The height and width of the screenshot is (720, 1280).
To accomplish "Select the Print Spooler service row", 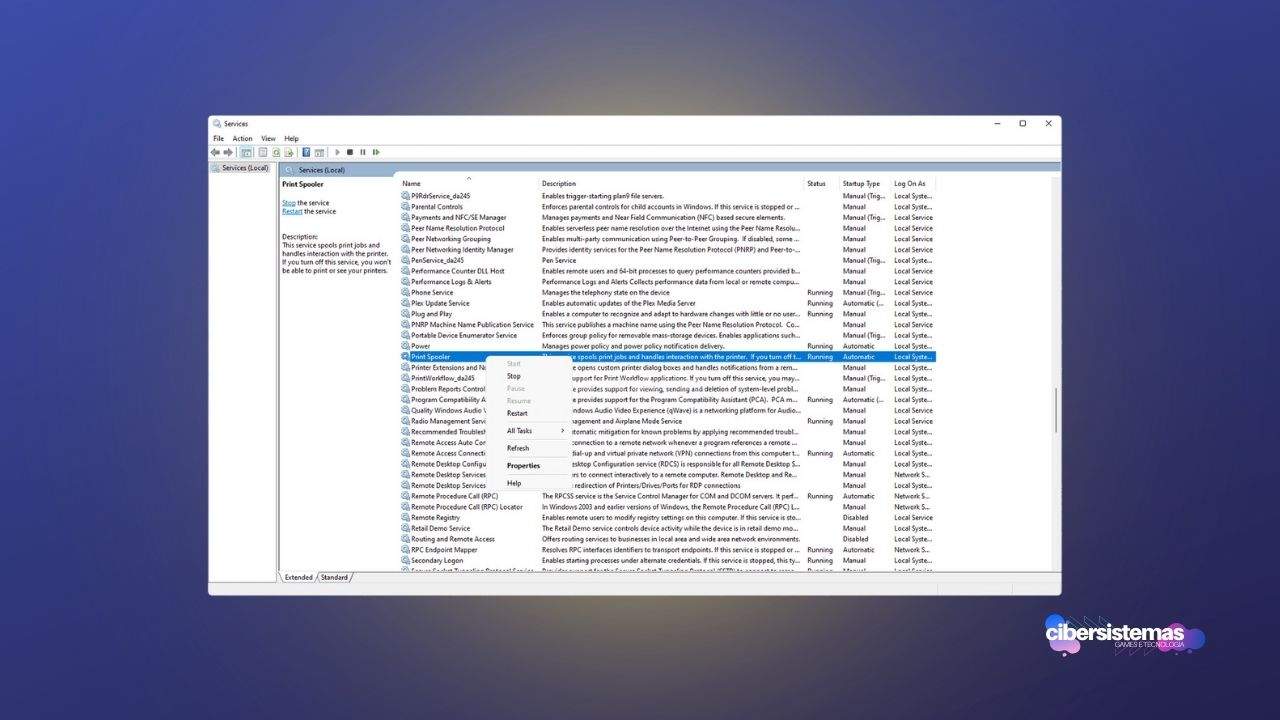I will (667, 357).
